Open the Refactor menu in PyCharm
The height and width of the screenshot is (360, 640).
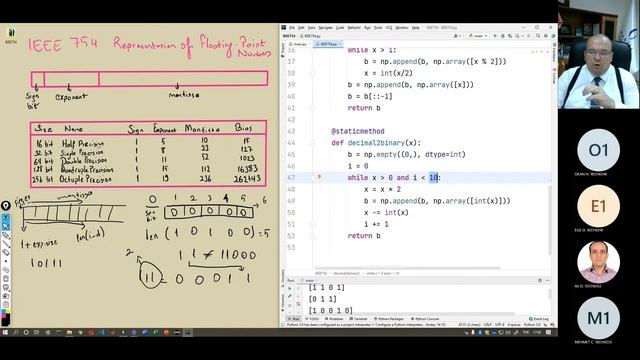354,28
